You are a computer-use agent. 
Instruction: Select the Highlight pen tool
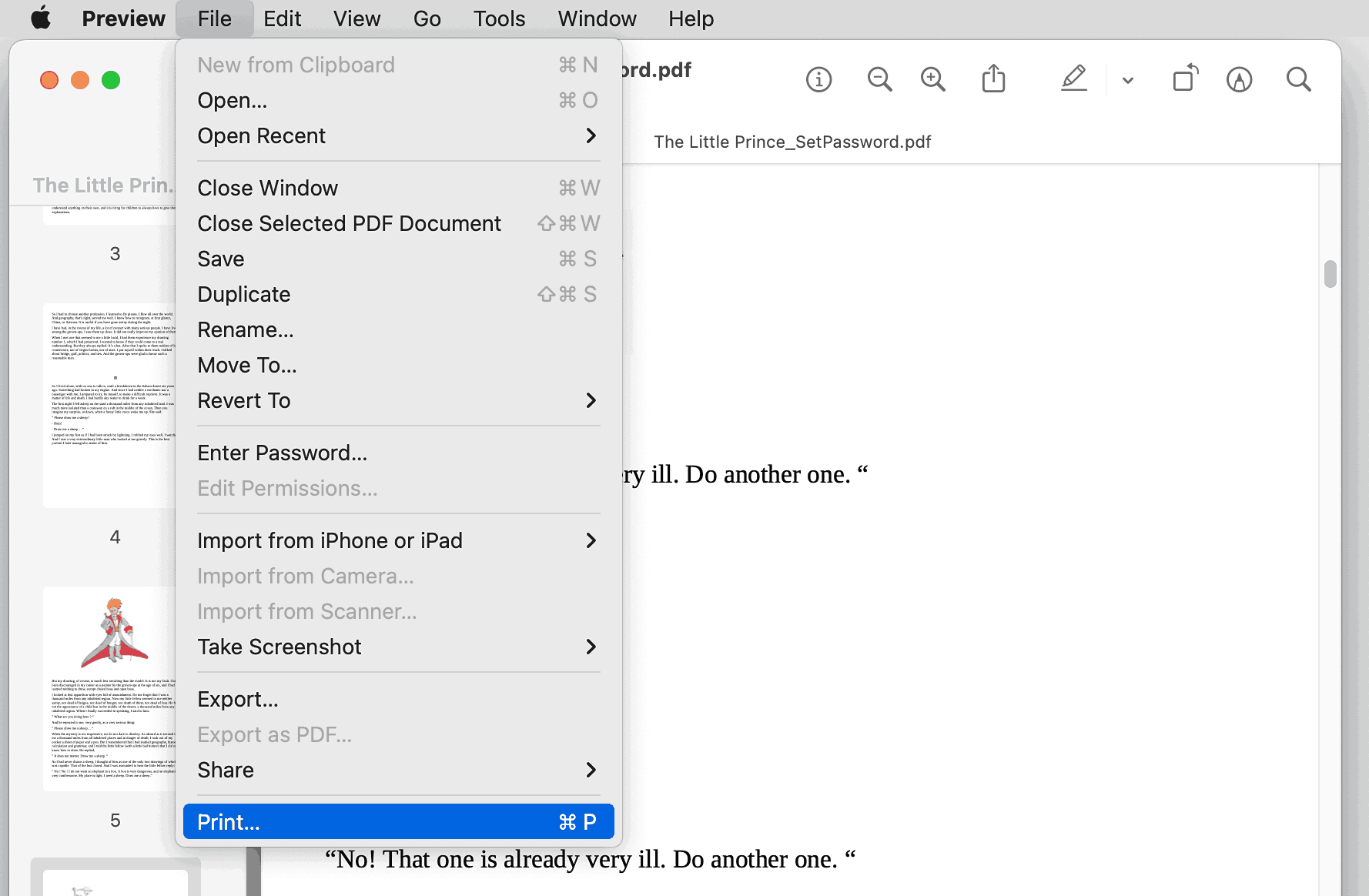pos(1073,79)
